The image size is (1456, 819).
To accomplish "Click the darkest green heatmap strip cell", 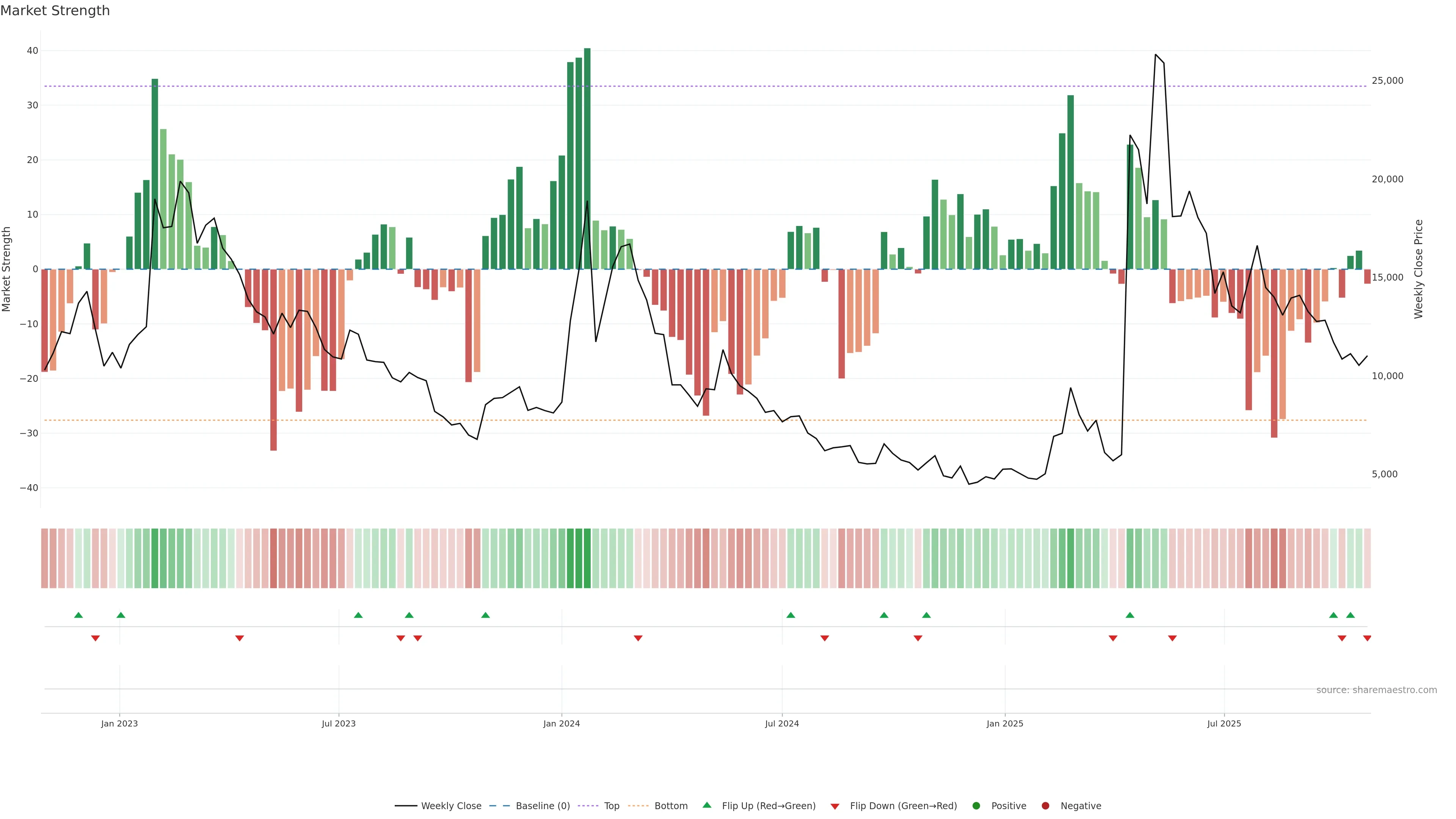I will pyautogui.click(x=587, y=559).
